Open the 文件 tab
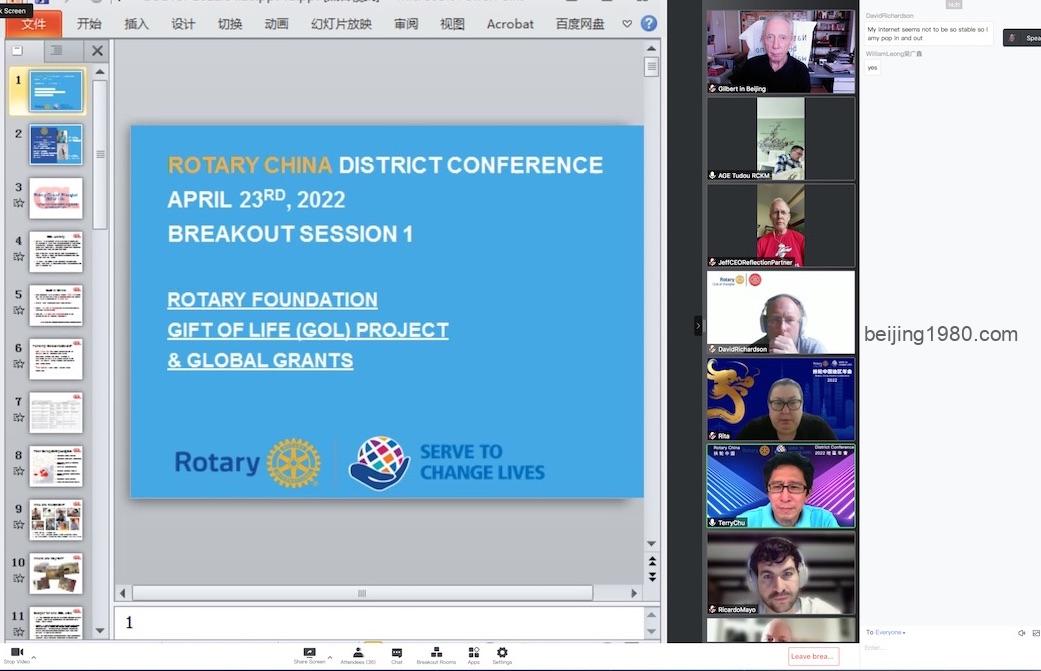This screenshot has width=1041, height=671. (33, 25)
